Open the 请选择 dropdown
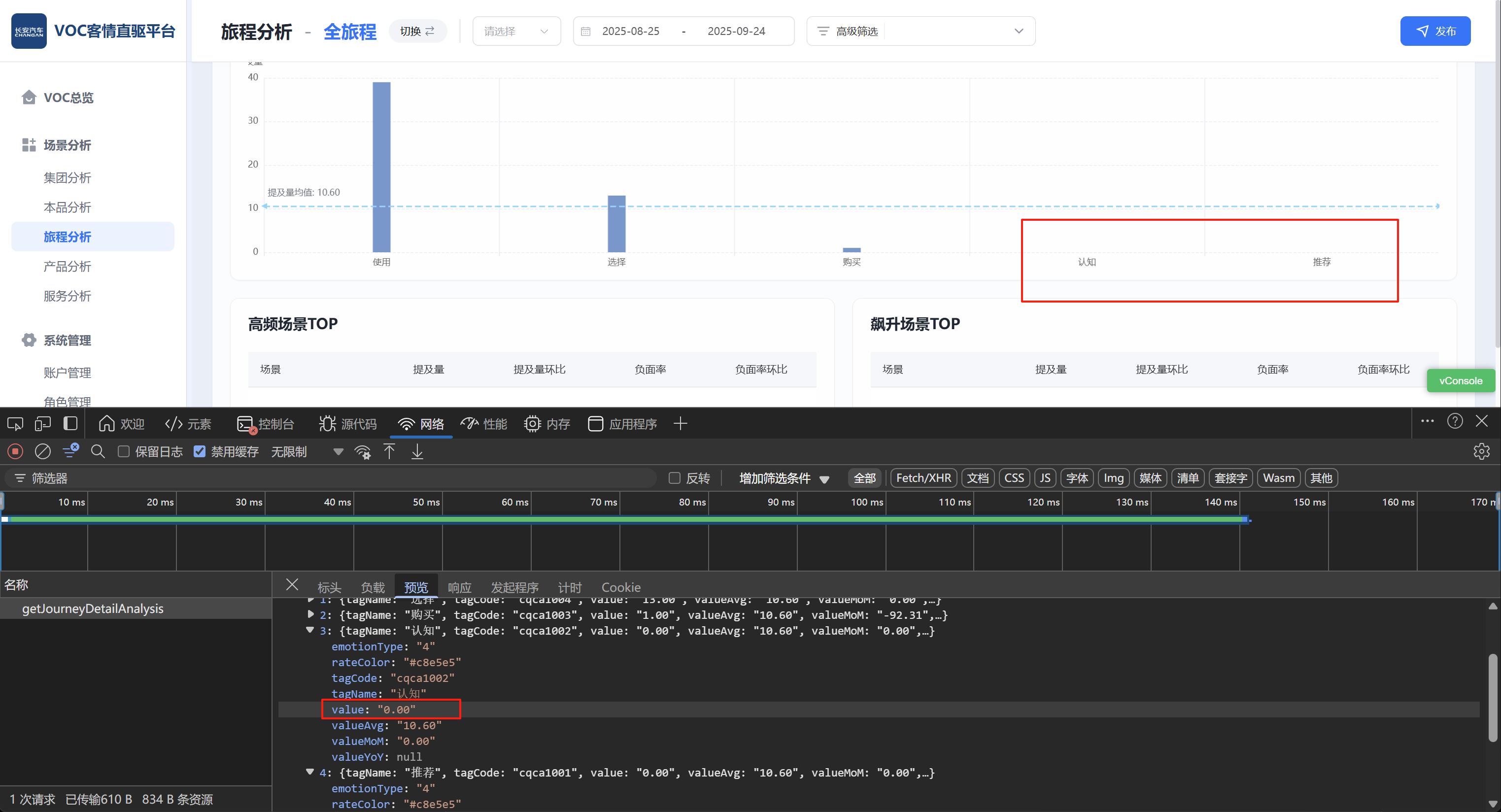This screenshot has width=1501, height=812. [x=515, y=31]
